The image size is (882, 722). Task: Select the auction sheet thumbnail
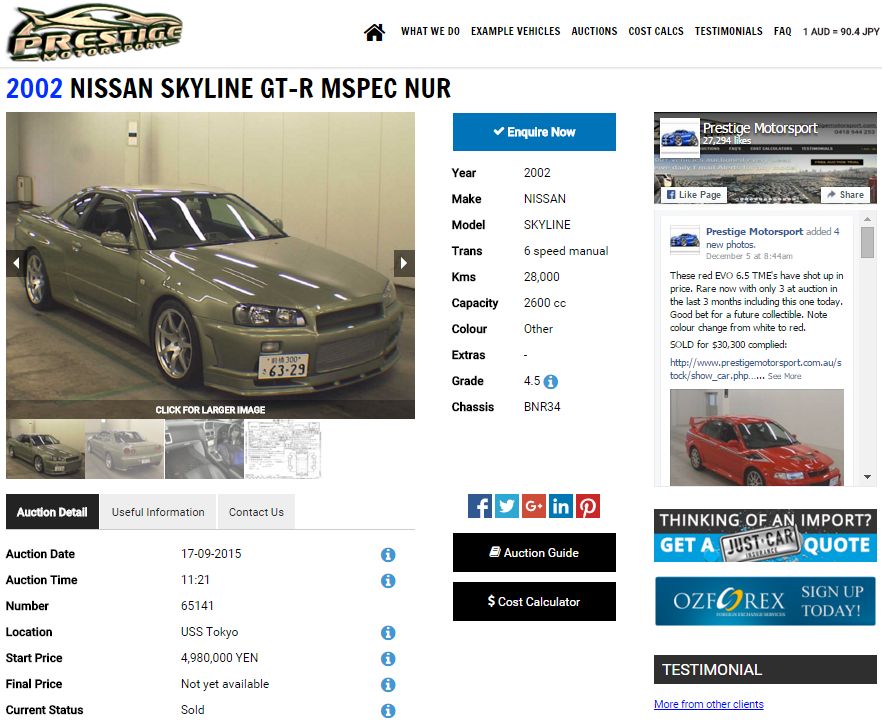[284, 449]
